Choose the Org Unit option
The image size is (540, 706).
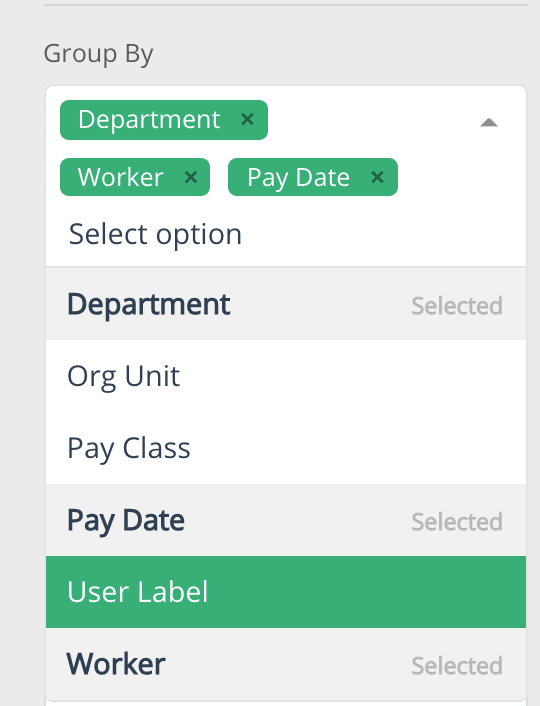pyautogui.click(x=286, y=376)
